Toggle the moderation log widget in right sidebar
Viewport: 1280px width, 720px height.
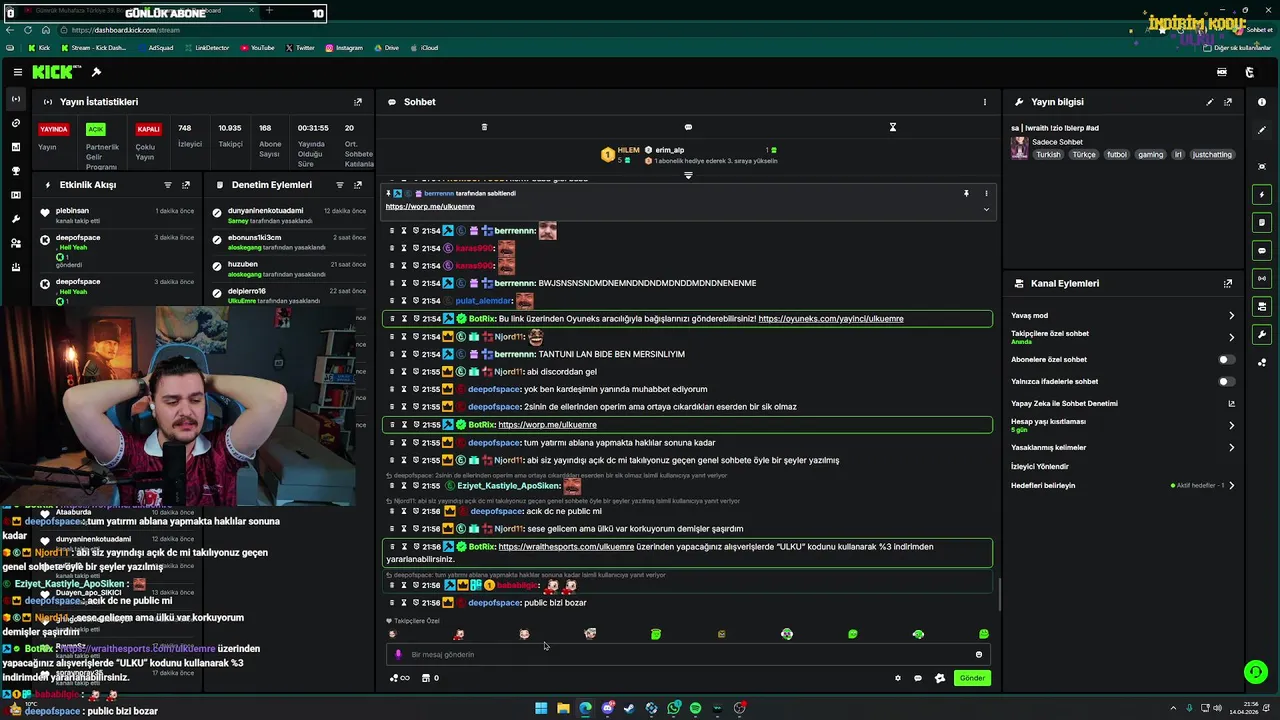pos(1262,222)
